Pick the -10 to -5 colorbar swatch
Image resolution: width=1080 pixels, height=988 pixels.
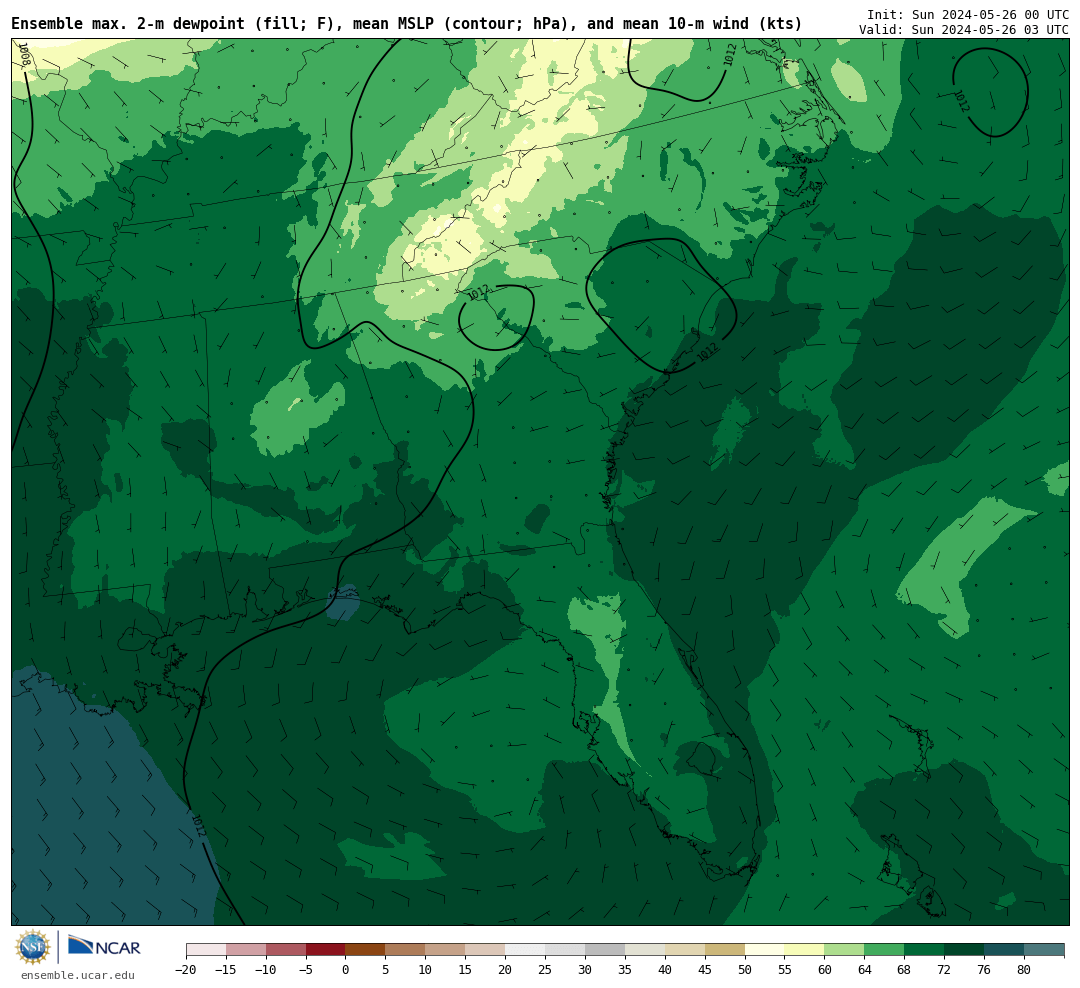tap(286, 950)
